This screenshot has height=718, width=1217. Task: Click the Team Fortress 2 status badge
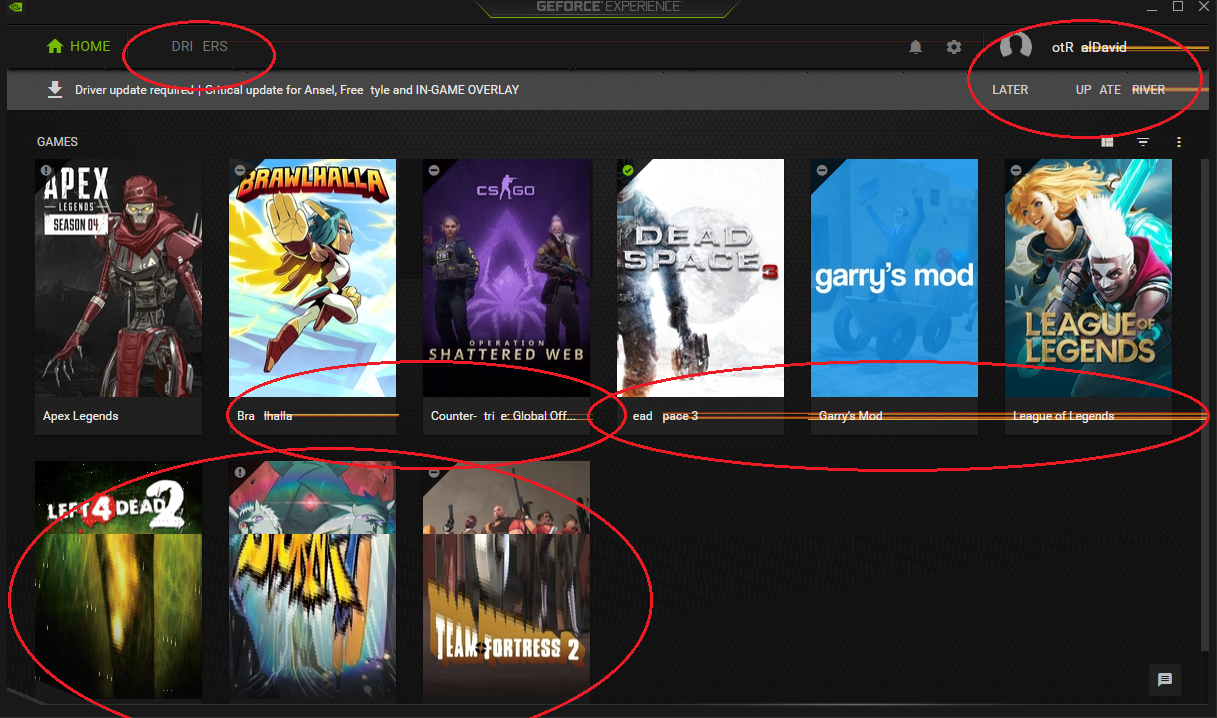pos(434,472)
